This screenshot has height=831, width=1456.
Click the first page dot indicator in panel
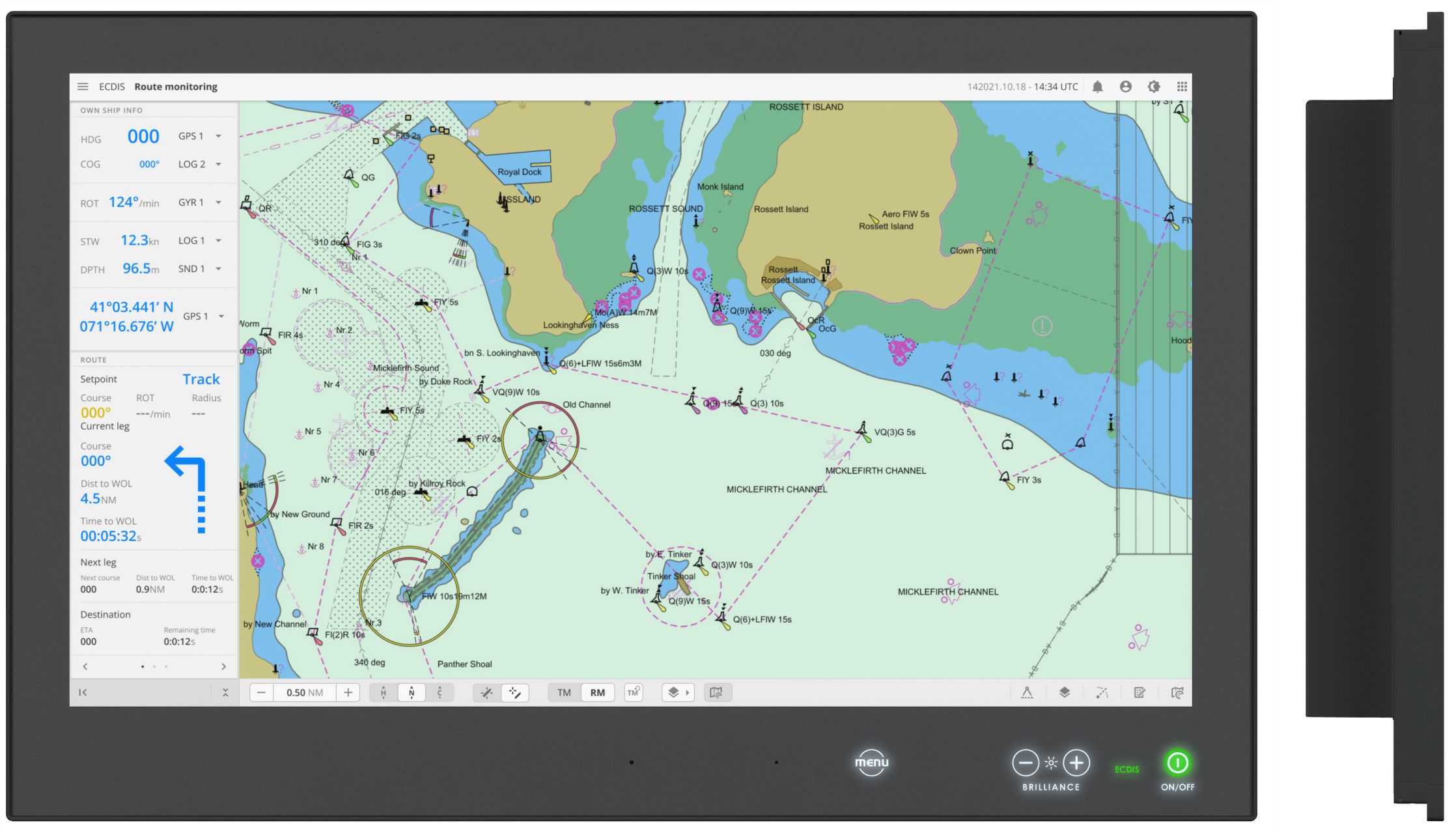[x=143, y=666]
